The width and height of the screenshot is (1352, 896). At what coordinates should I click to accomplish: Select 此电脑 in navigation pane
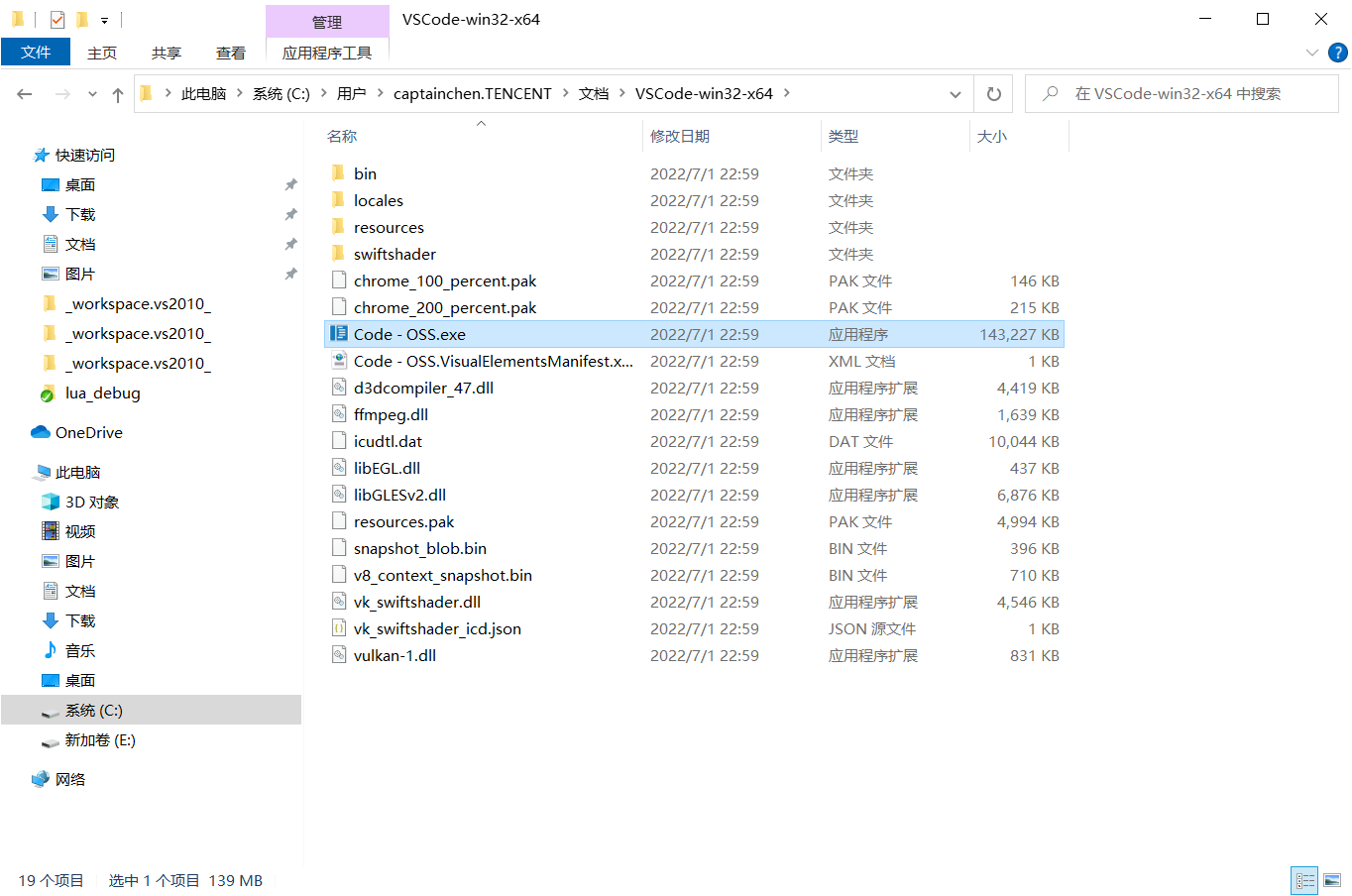[x=78, y=473]
